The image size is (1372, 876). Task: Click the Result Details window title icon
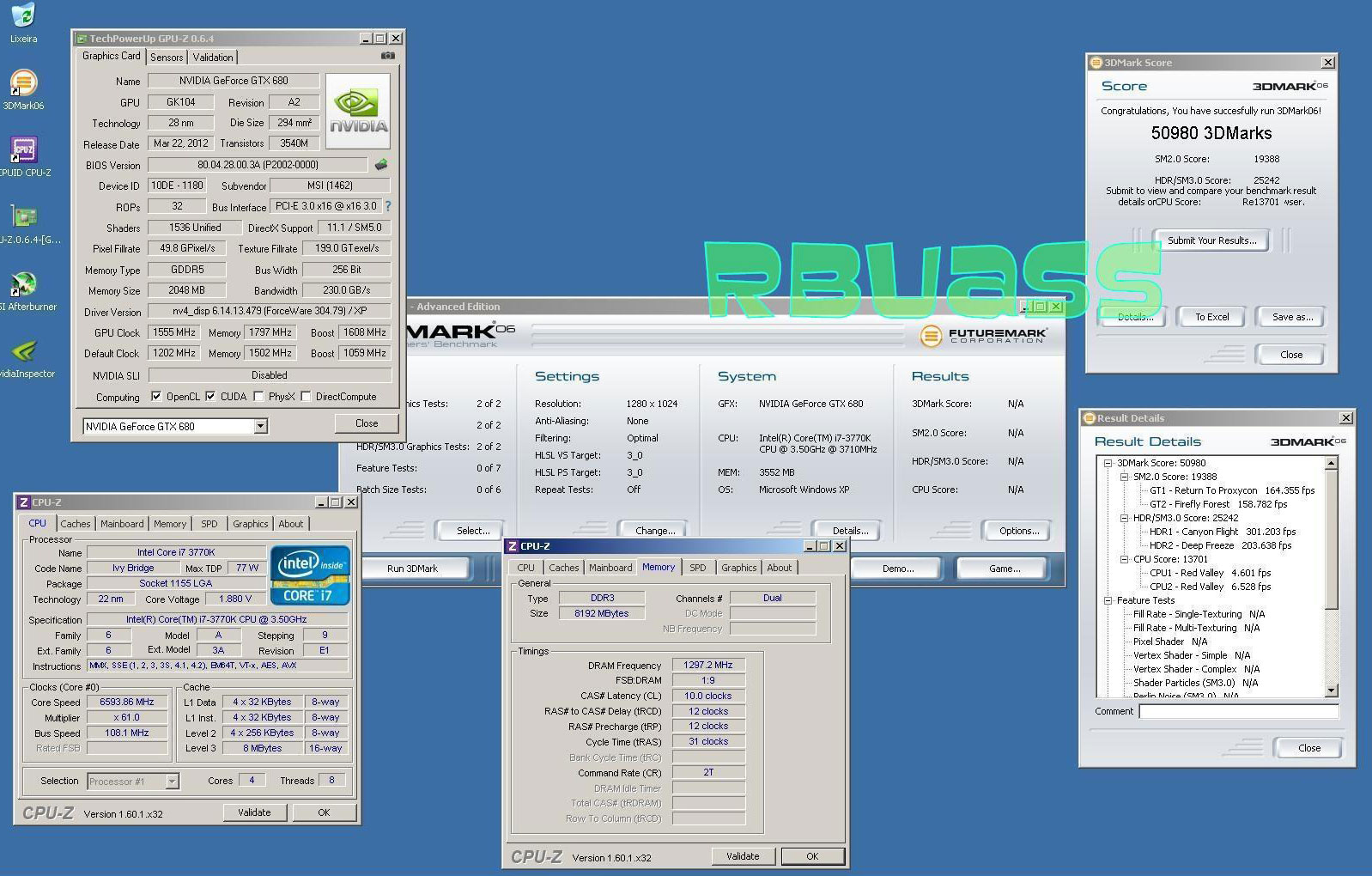tap(1090, 418)
